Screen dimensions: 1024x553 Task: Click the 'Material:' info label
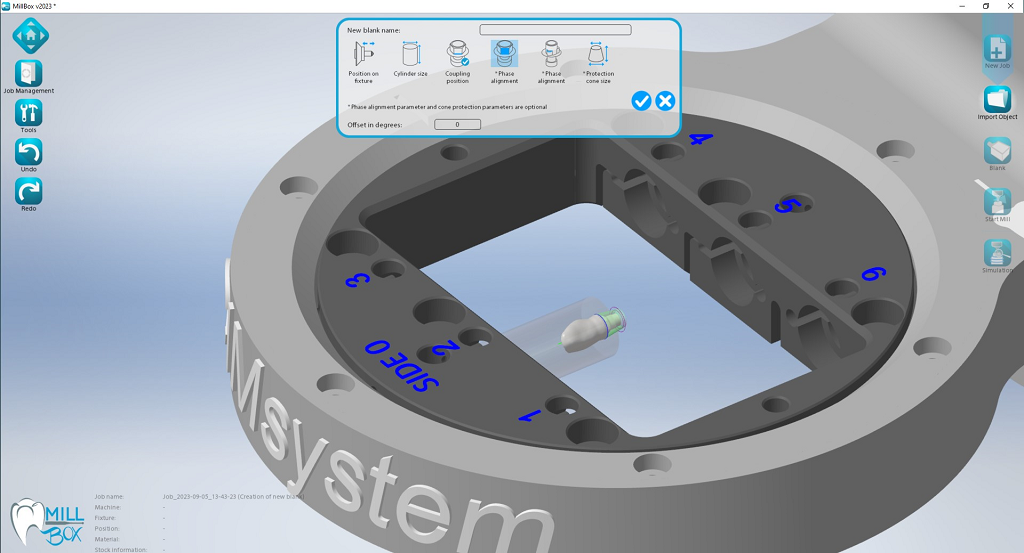pyautogui.click(x=107, y=539)
